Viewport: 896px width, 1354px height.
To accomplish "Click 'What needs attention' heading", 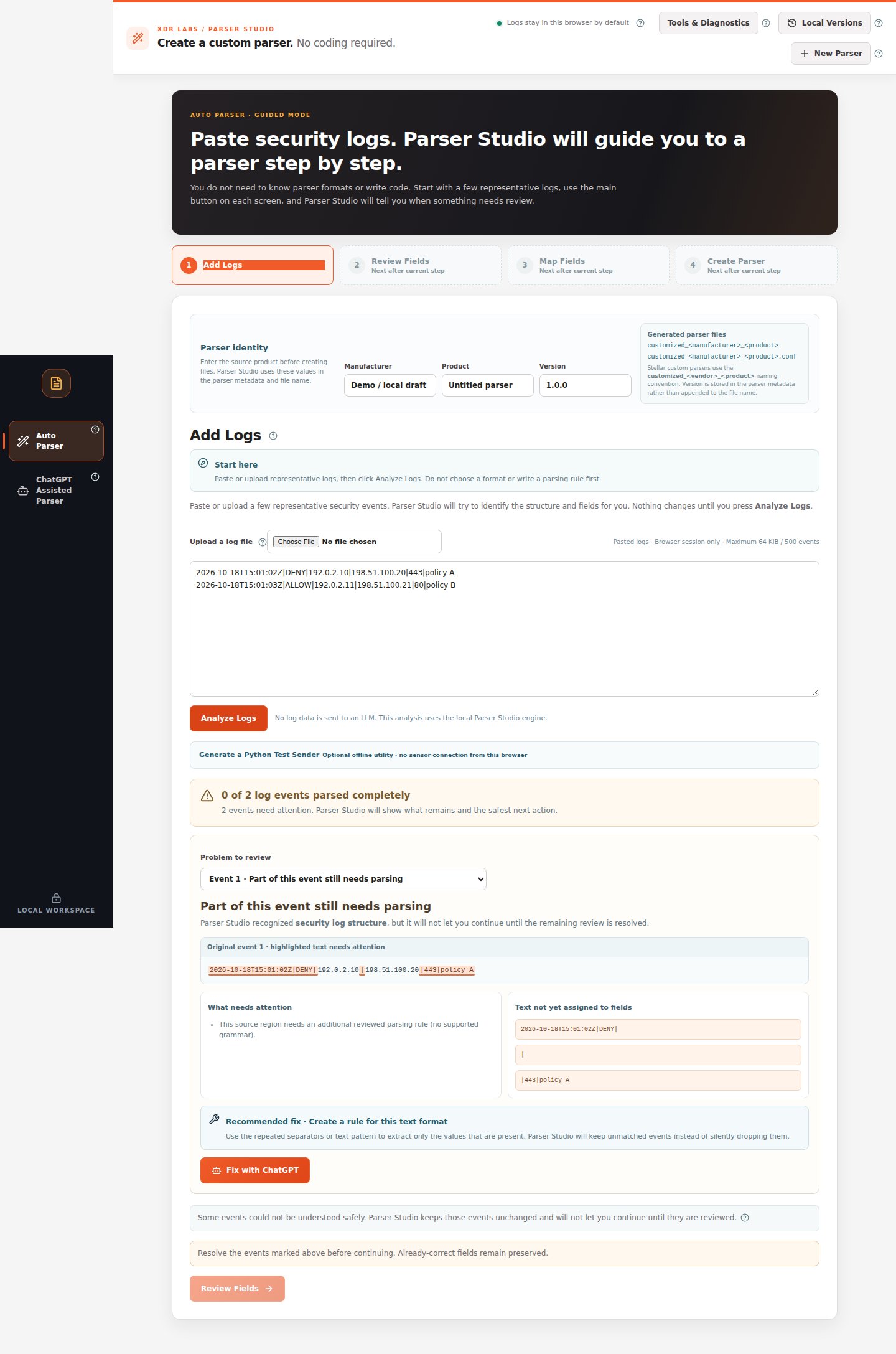I will (250, 1007).
